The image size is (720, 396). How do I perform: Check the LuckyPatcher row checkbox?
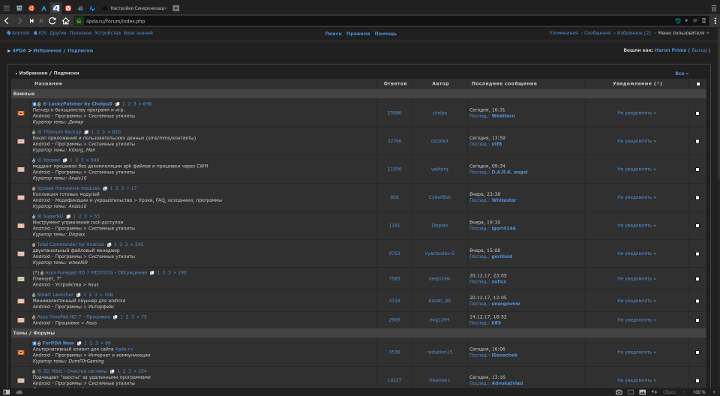coord(698,113)
